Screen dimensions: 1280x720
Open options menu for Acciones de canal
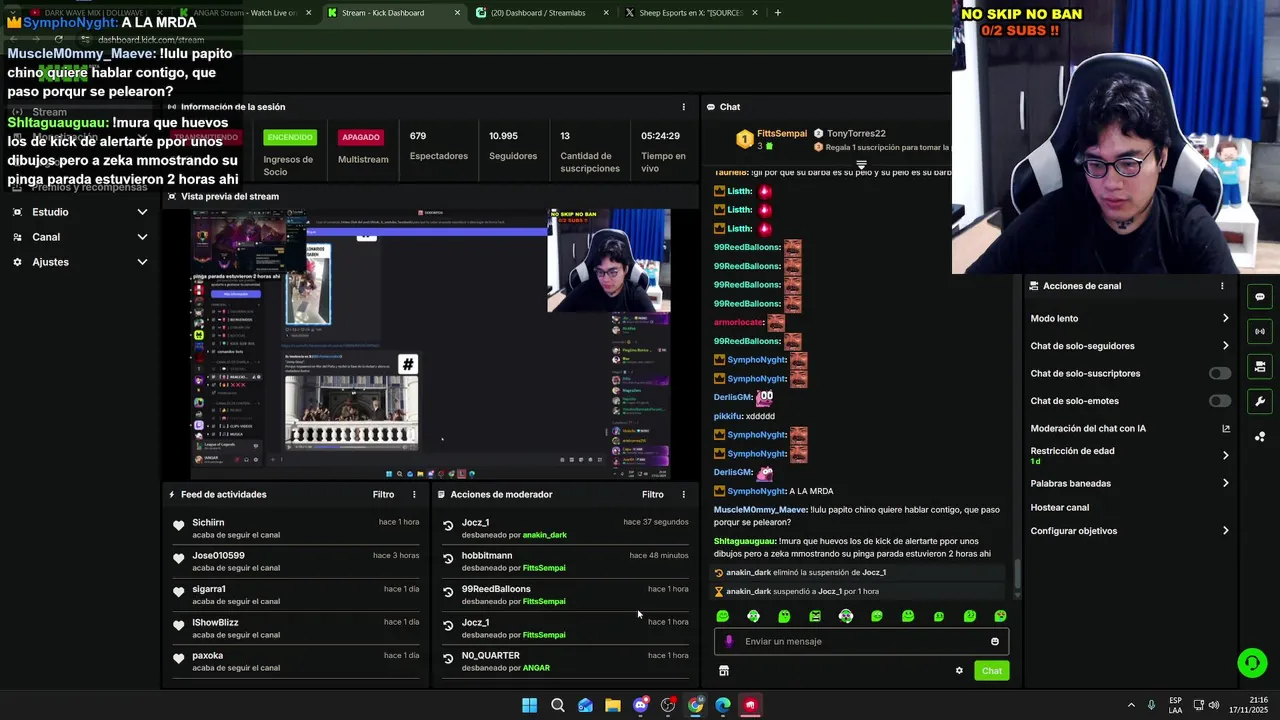1222,286
